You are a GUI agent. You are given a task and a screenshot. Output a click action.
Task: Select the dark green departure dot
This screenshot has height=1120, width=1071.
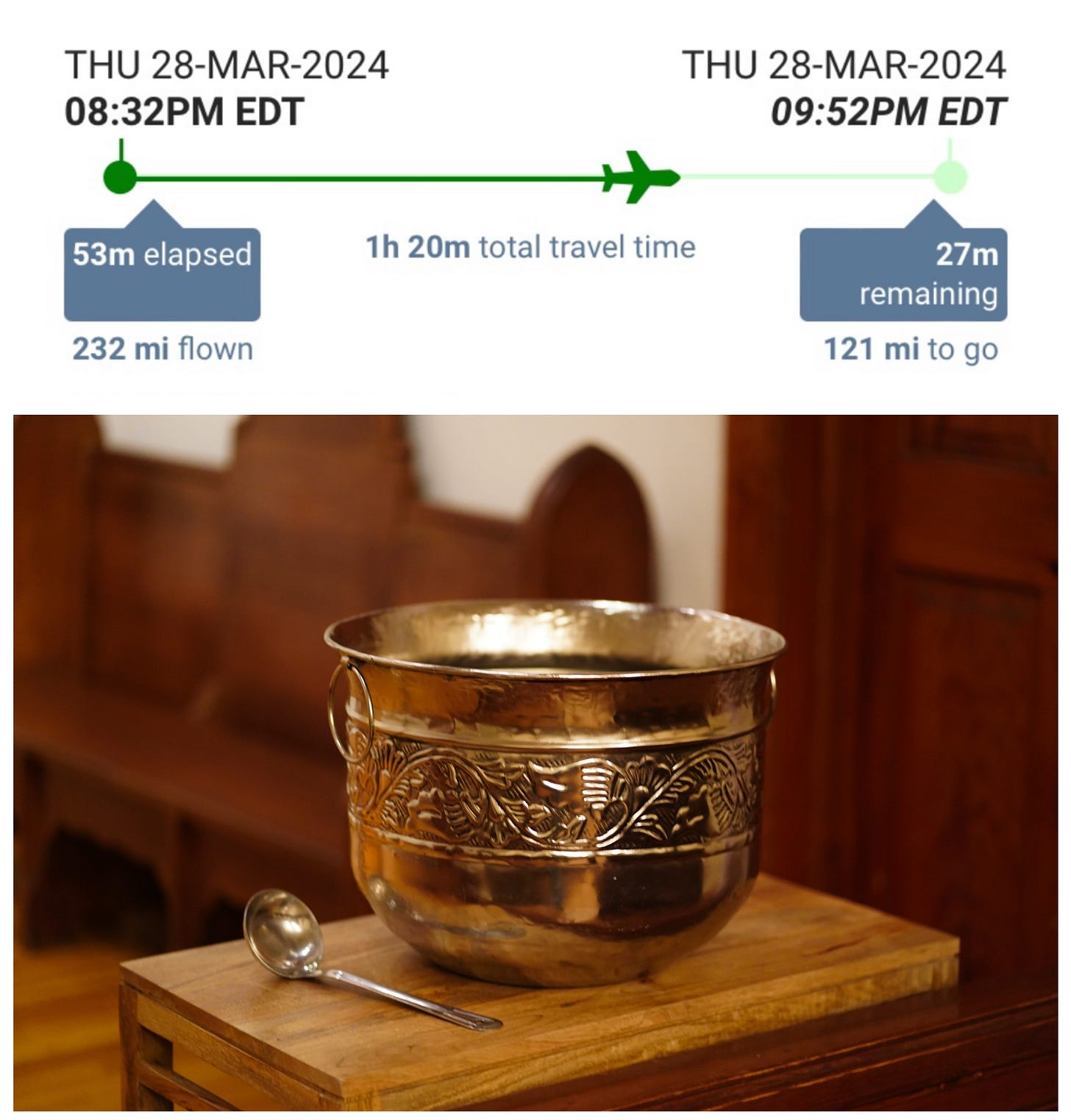[x=120, y=177]
